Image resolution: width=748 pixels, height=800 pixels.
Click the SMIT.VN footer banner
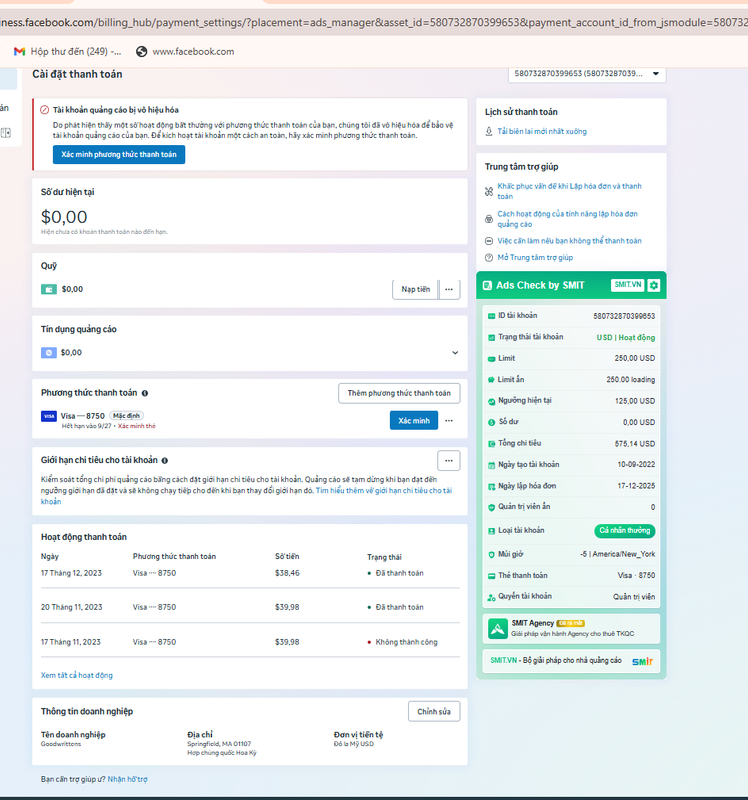pos(571,661)
